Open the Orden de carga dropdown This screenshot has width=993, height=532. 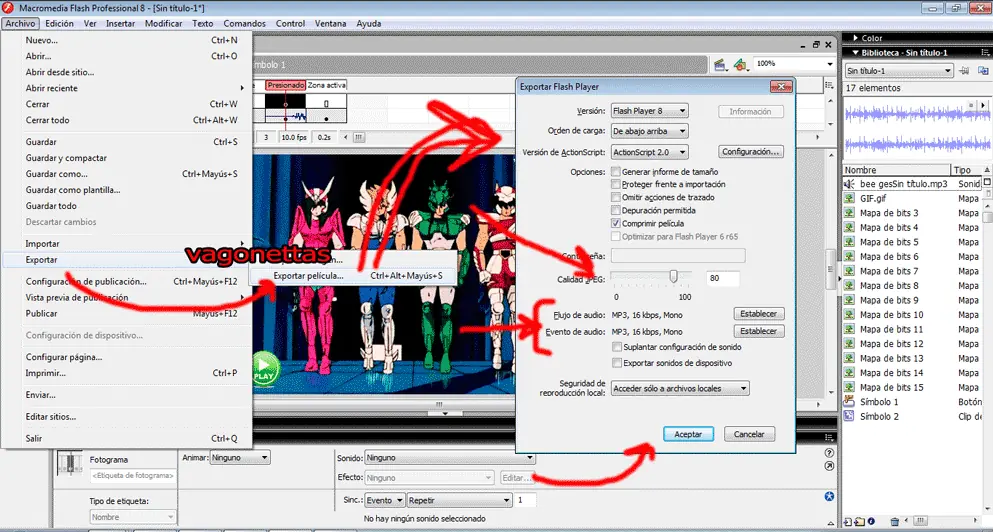coord(650,131)
